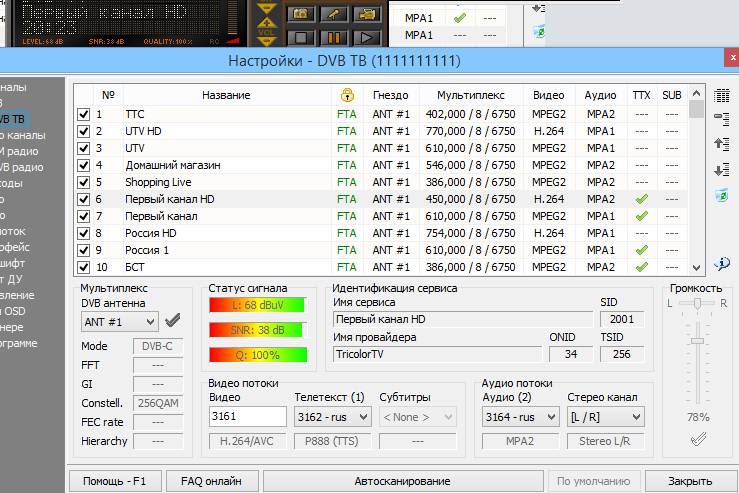Open the DVB antenna ANT #1 dropdown
Viewport: 739px width, 493px height.
pos(119,321)
